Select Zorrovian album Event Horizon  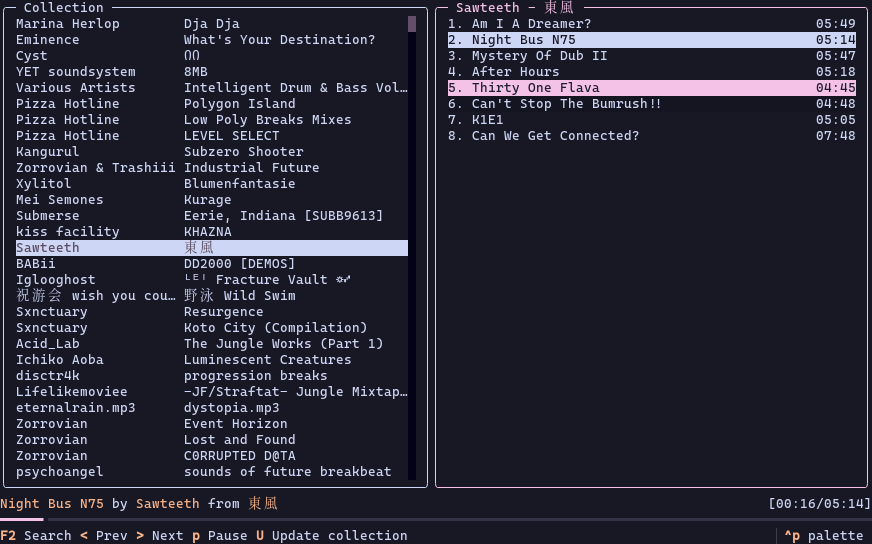(x=211, y=424)
